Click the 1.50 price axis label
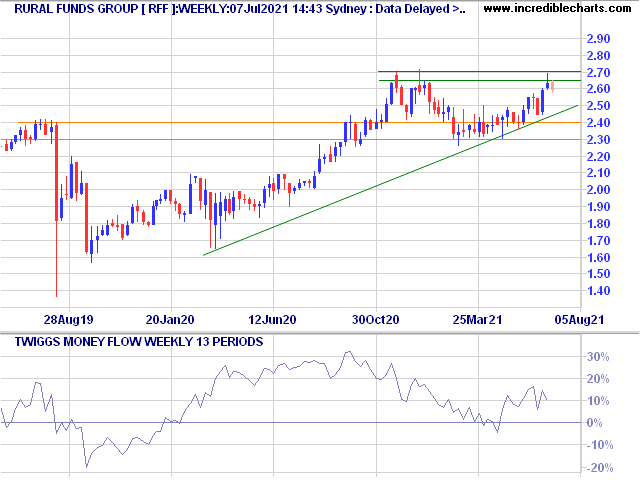The image size is (640, 480). click(x=598, y=274)
